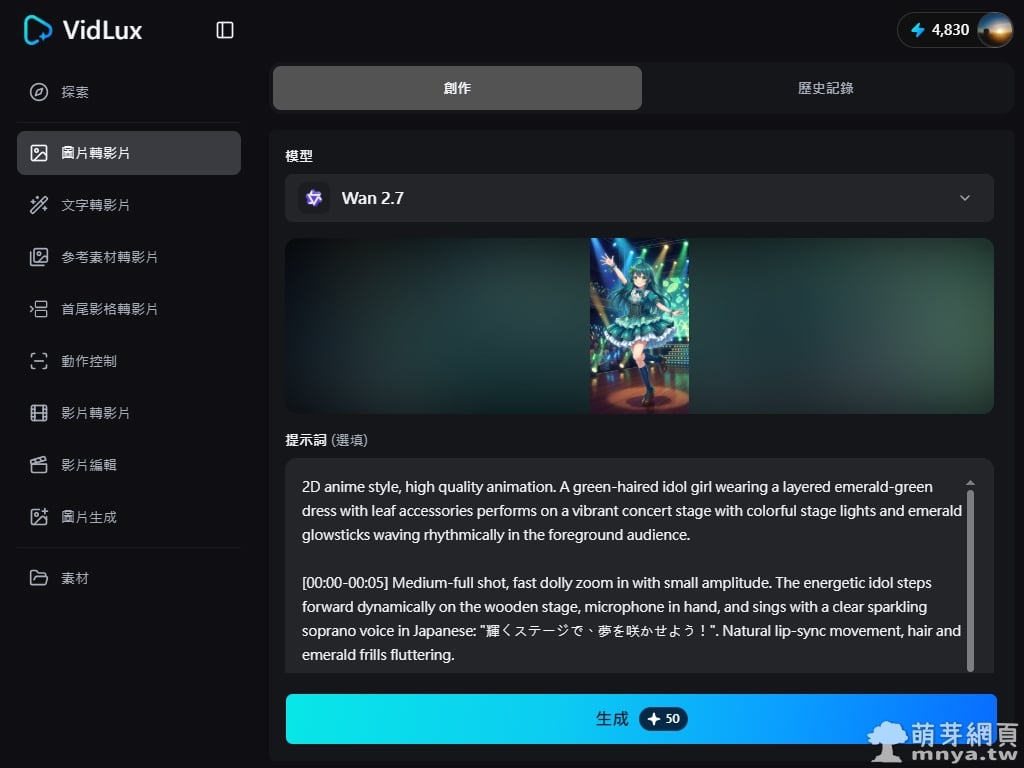The height and width of the screenshot is (768, 1024).
Task: Click the 4,830 credits balance
Action: click(x=950, y=30)
